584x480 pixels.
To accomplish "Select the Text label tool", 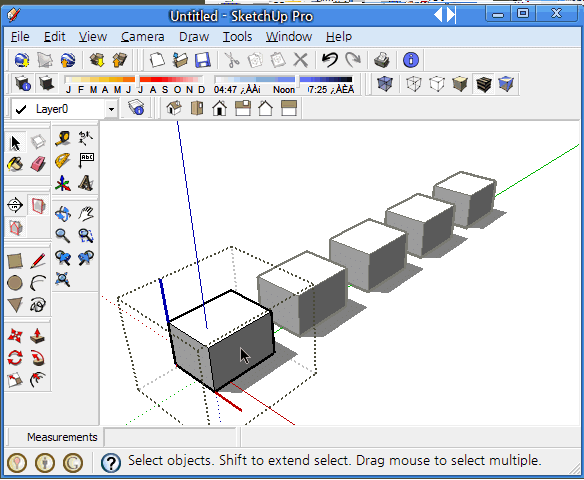I will coord(86,161).
